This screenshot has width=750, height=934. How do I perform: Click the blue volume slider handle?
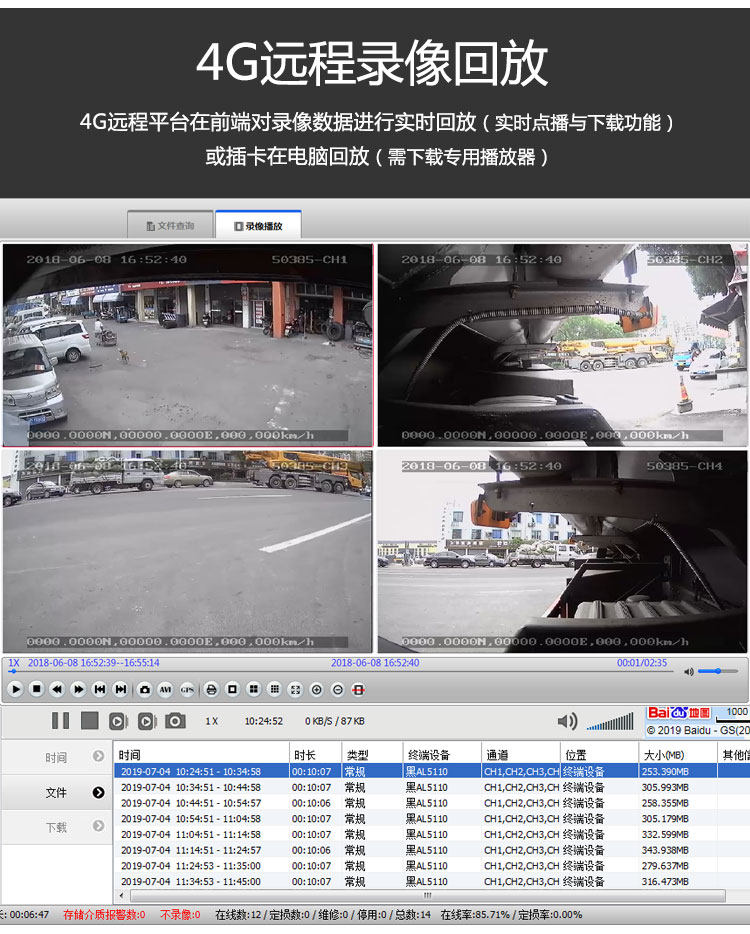tap(718, 671)
